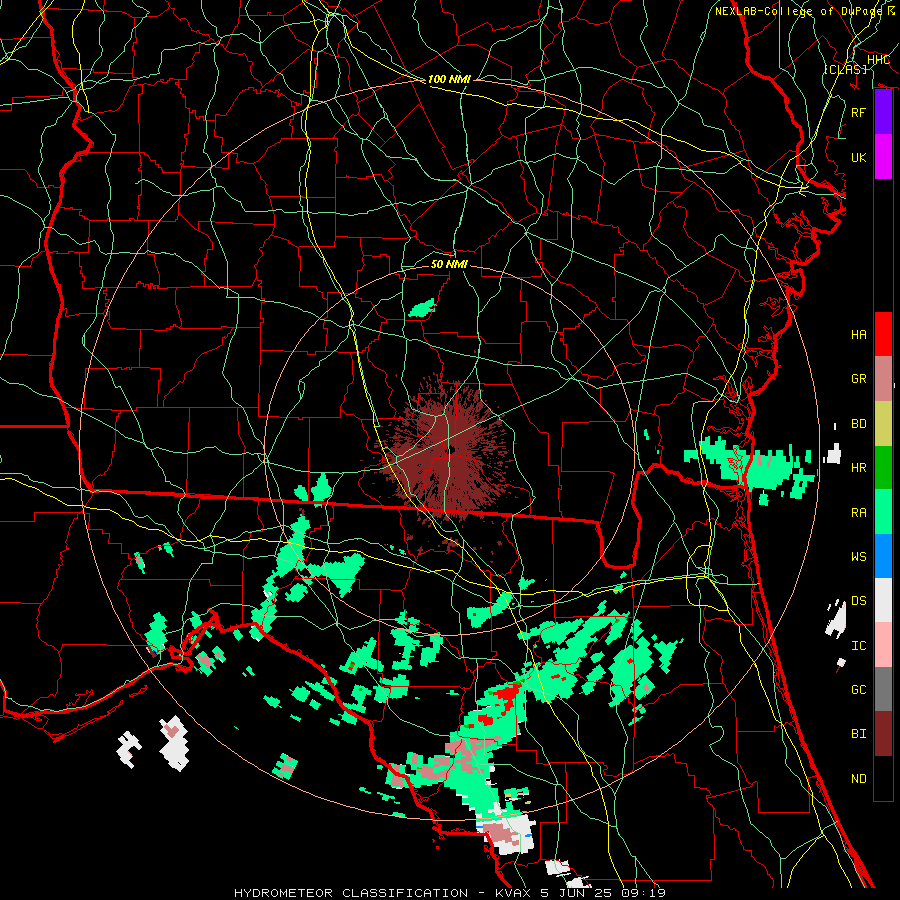Click the ND black legend swatch
The width and height of the screenshot is (900, 900).
pos(883,778)
